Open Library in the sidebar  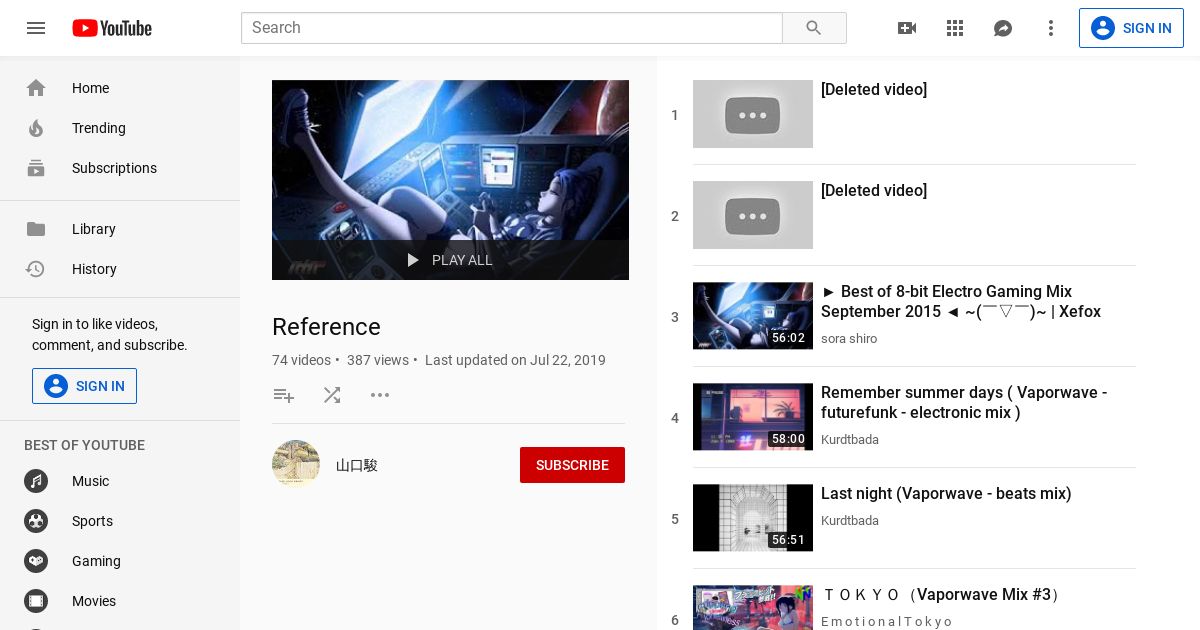tap(120, 229)
